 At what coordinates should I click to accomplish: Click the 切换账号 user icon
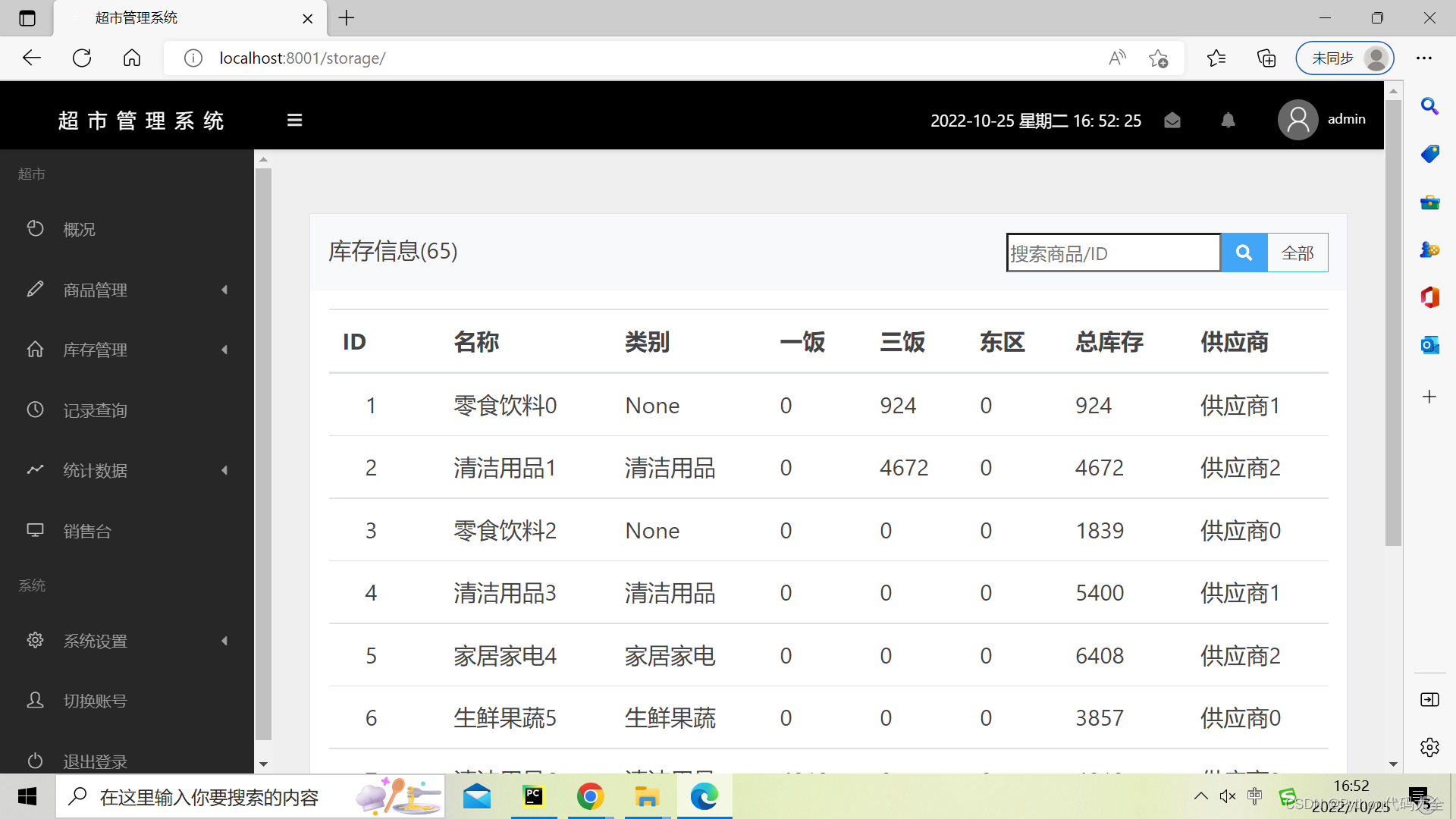(x=35, y=700)
